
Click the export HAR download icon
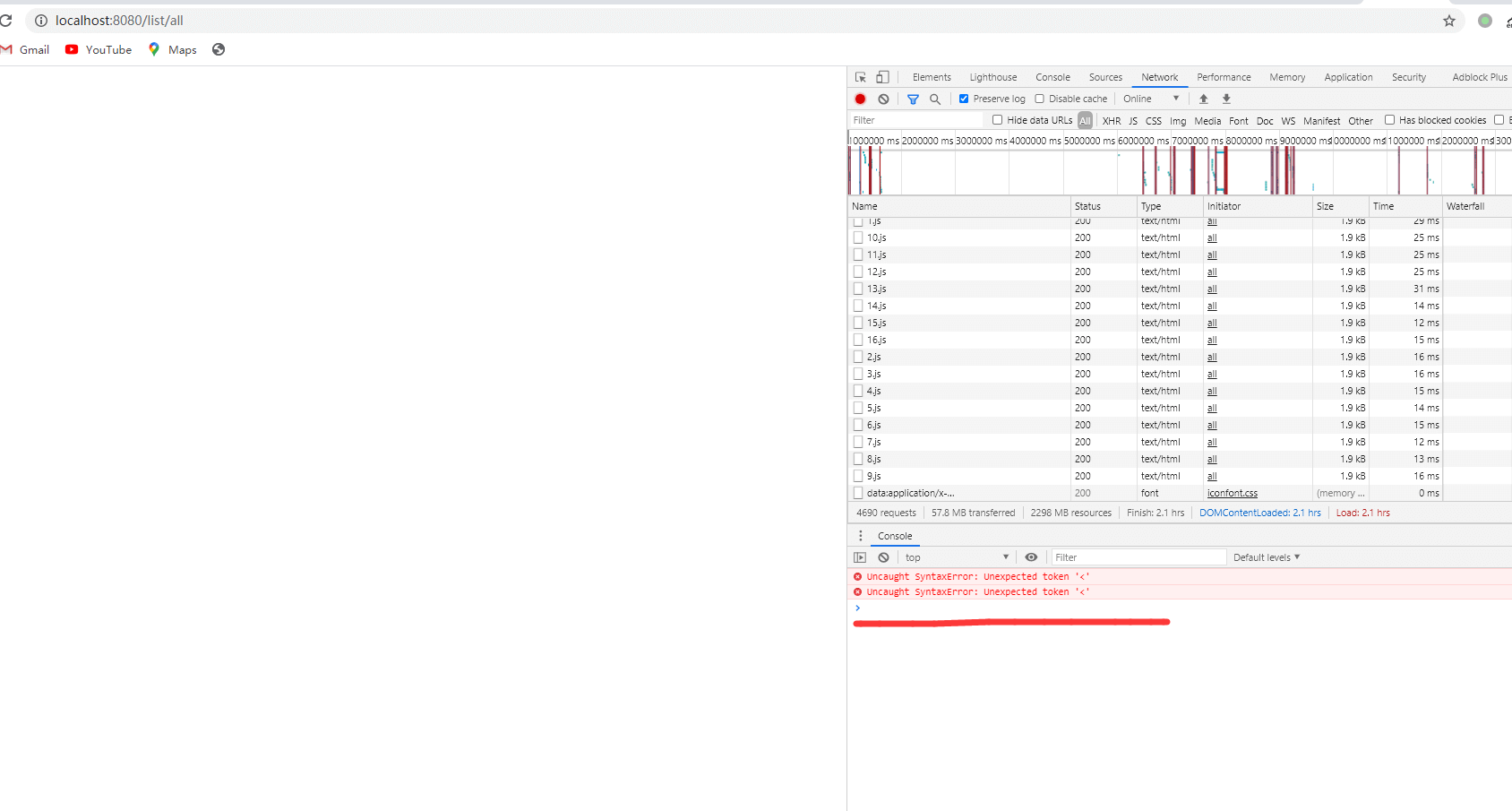tap(1226, 99)
